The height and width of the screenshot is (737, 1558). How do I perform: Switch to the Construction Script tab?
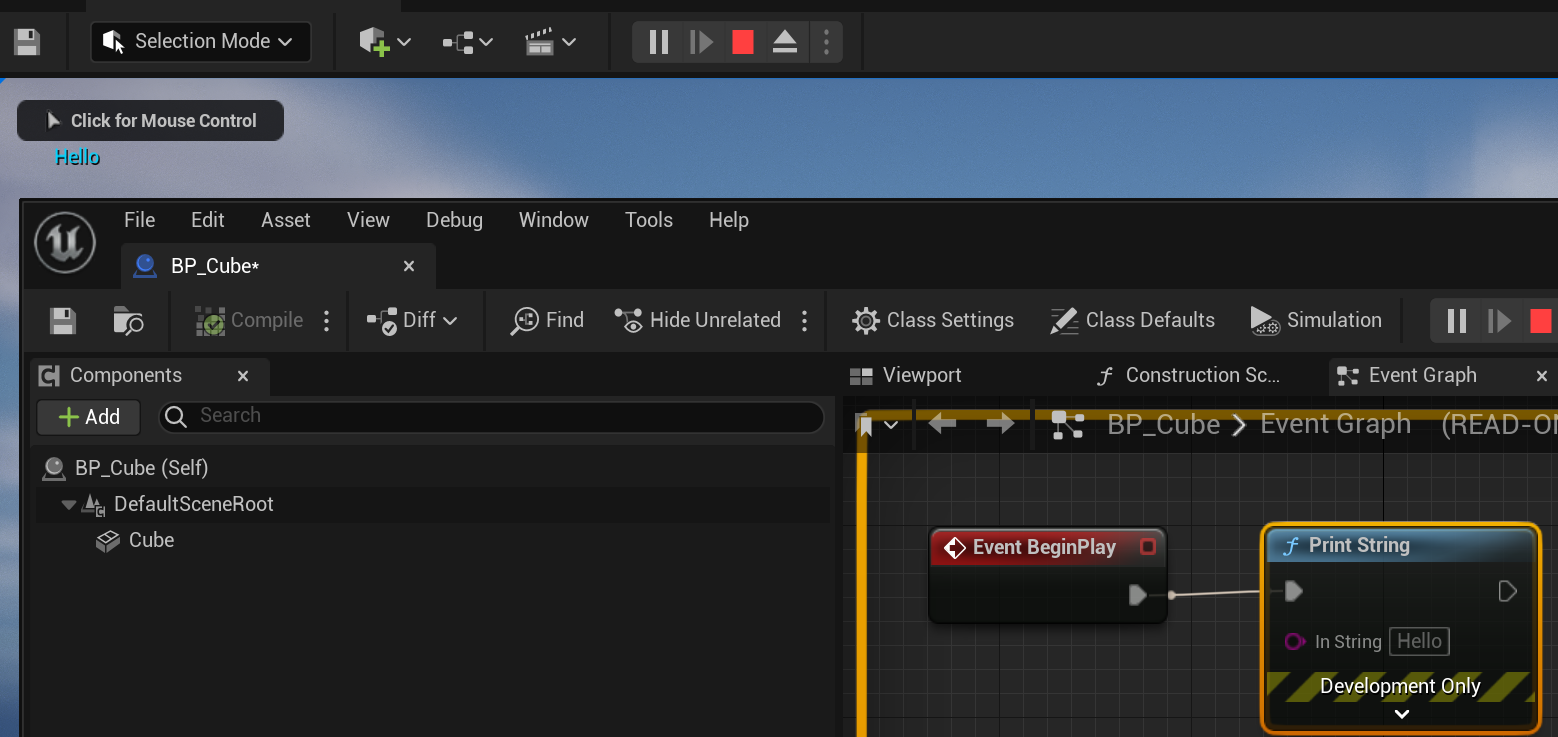coord(1188,375)
